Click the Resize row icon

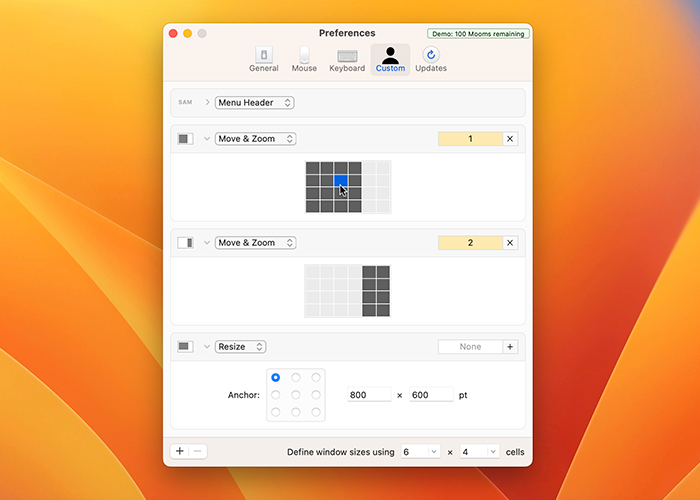click(x=185, y=347)
